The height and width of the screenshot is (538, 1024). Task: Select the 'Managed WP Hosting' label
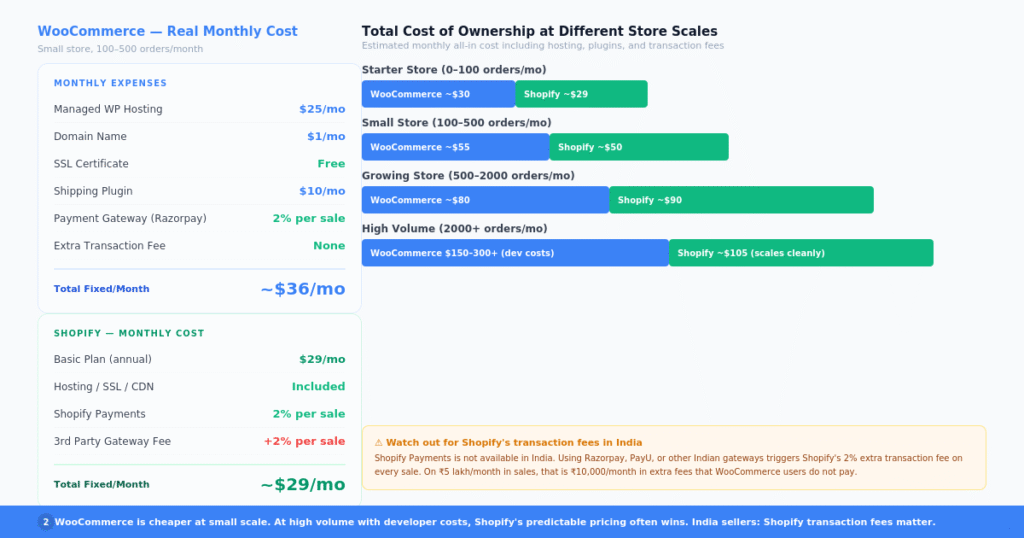tap(108, 109)
